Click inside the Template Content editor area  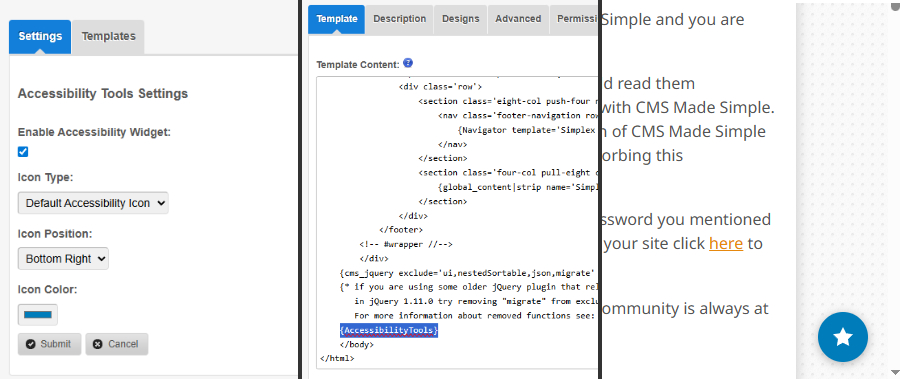(x=456, y=222)
